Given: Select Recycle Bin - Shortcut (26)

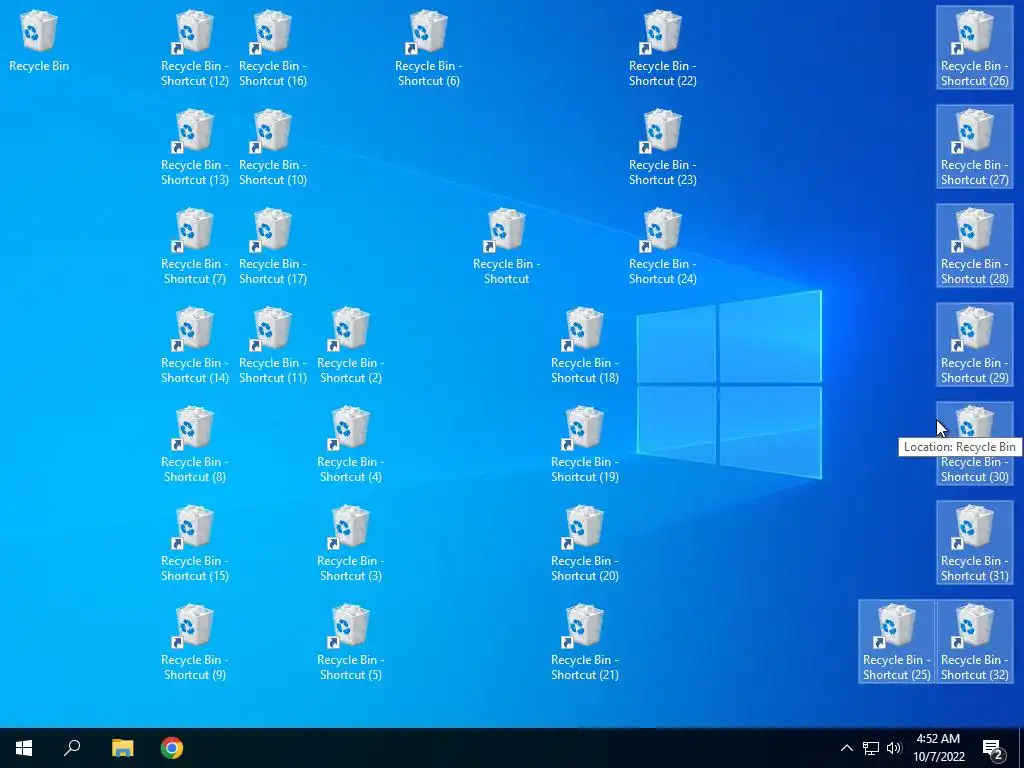Looking at the screenshot, I should click(x=974, y=48).
